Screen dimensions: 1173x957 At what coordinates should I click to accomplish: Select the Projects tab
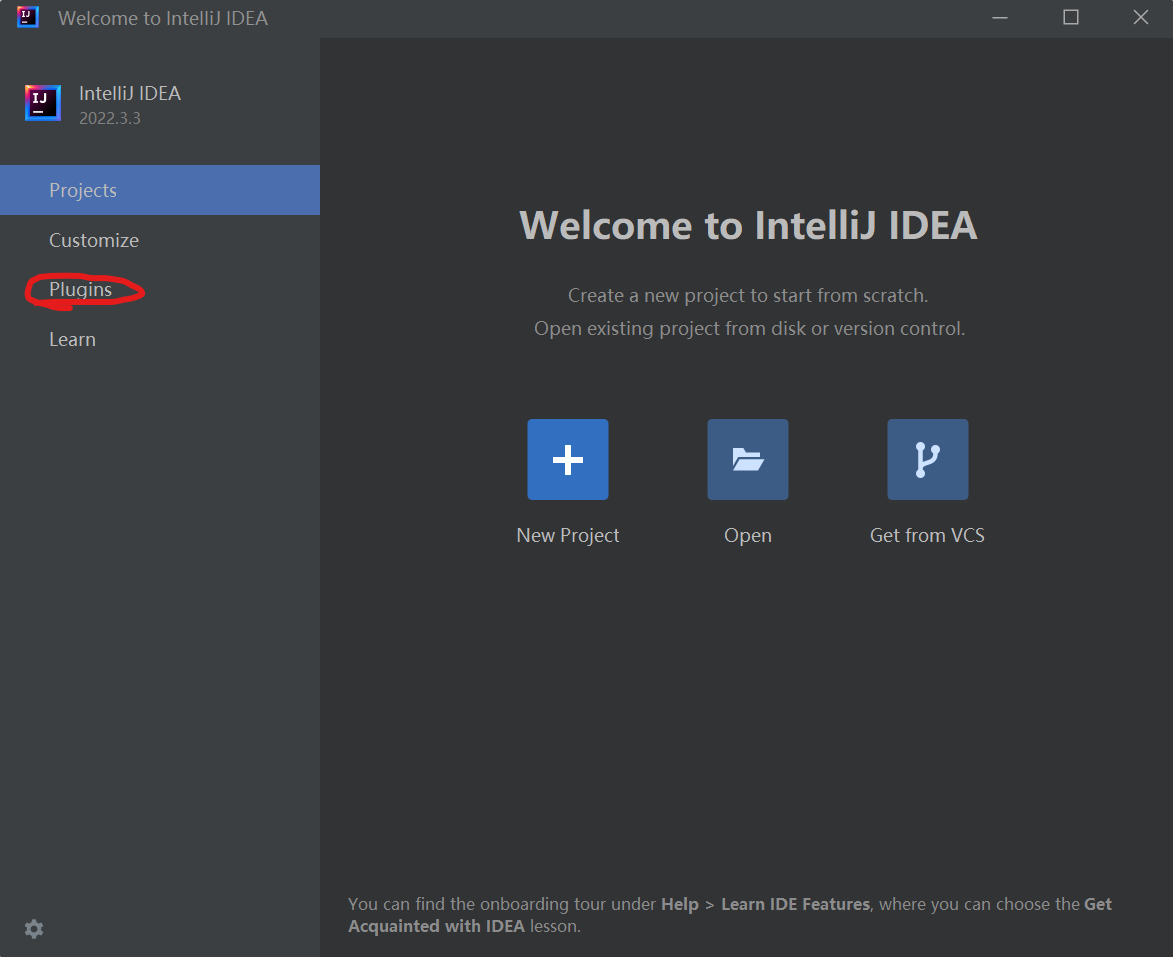pyautogui.click(x=160, y=190)
